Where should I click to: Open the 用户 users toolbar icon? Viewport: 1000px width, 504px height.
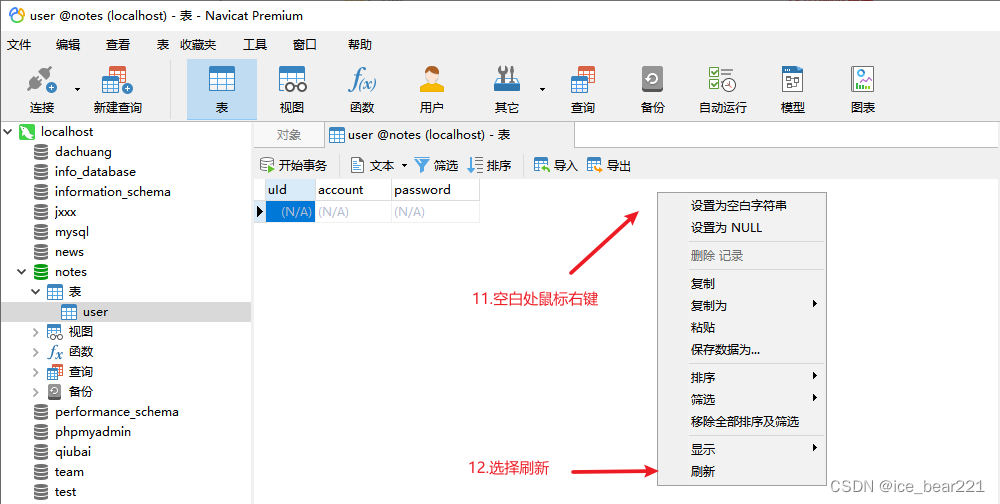[x=432, y=80]
